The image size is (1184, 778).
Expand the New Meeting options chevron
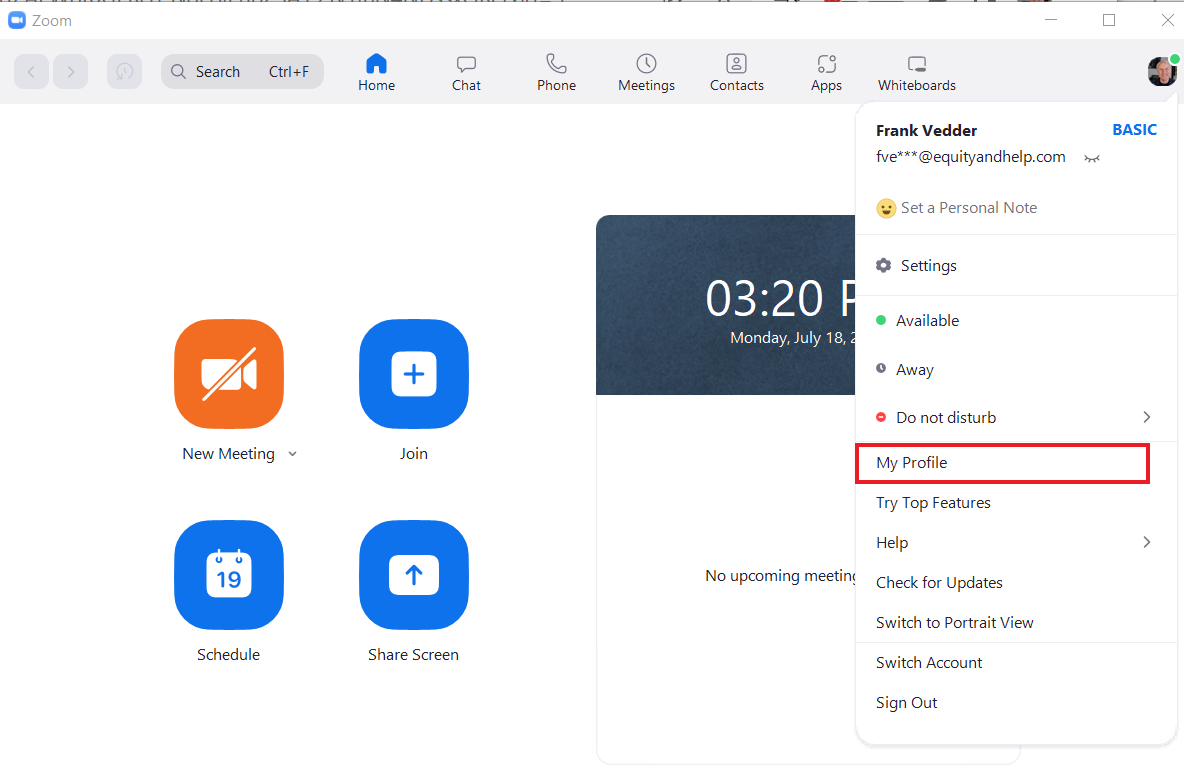point(292,454)
